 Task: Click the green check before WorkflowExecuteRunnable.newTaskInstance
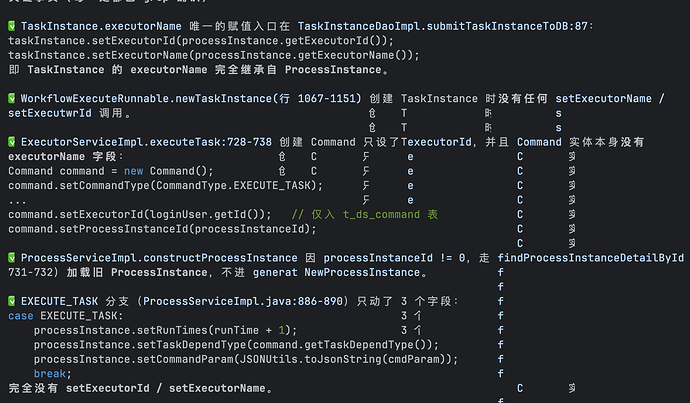pos(12,98)
